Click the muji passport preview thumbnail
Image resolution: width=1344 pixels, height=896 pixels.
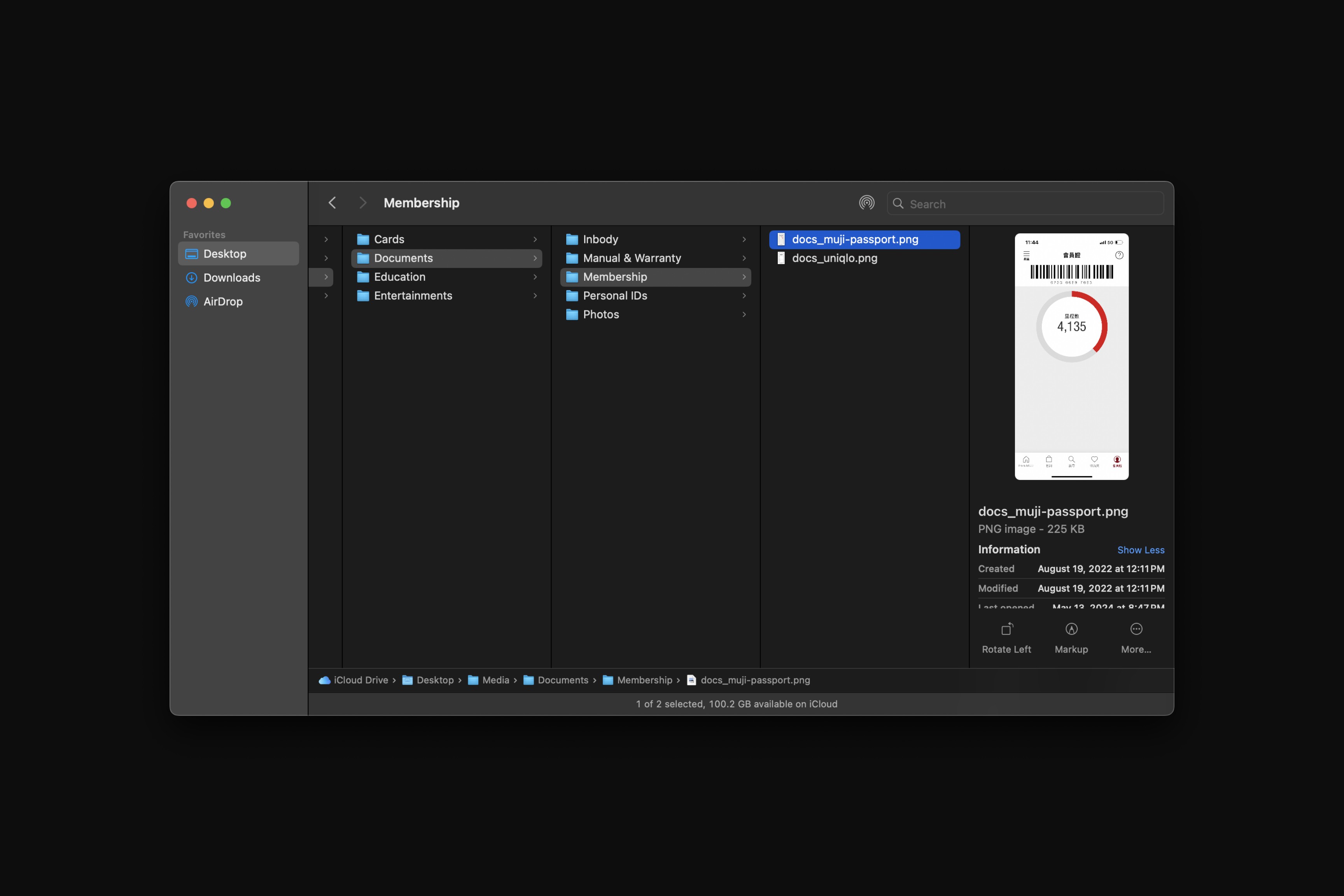tap(1071, 356)
